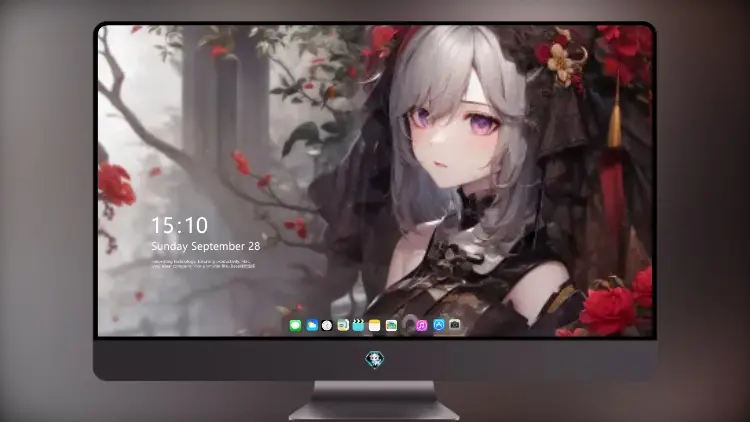Click the 15:10 clock widget

click(x=180, y=225)
